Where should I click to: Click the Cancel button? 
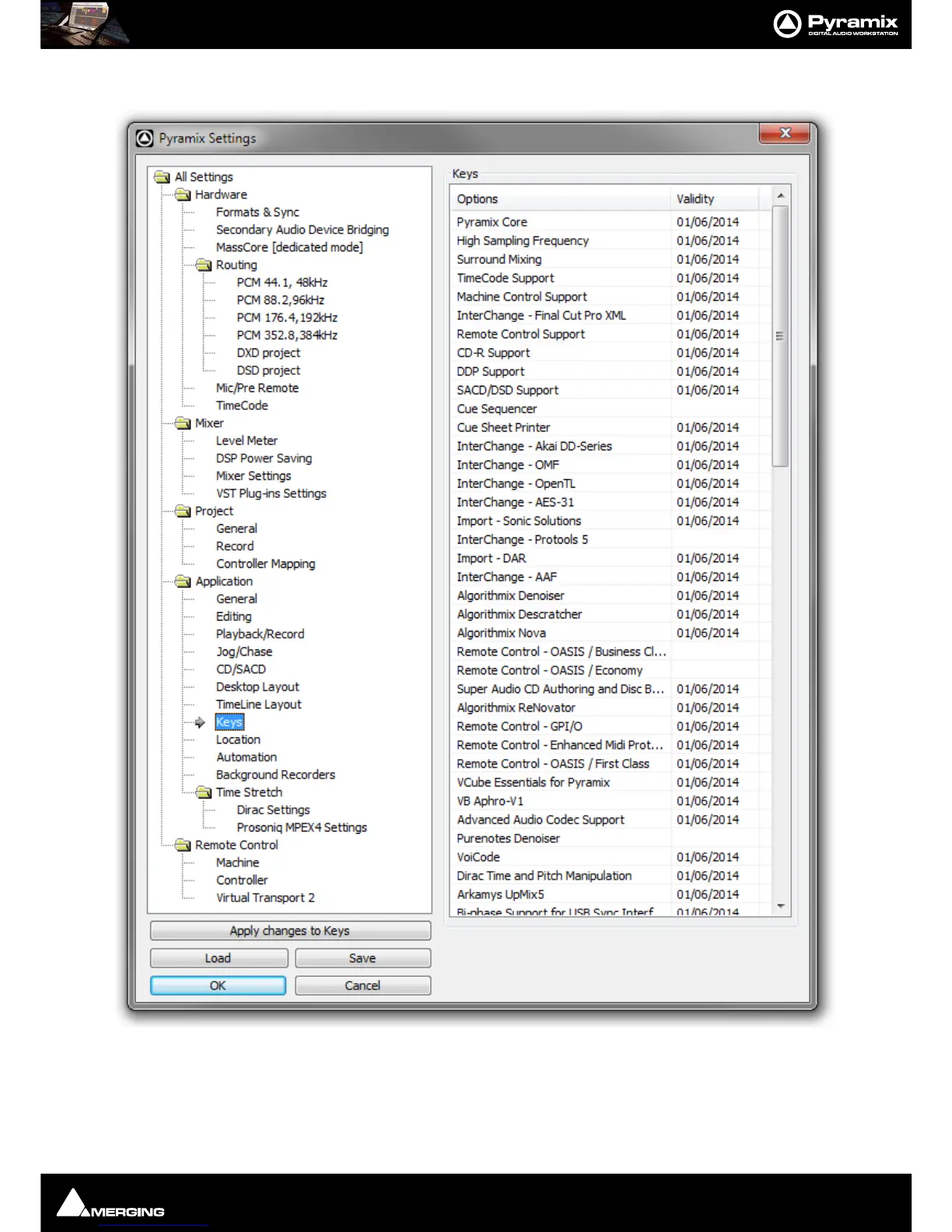coord(362,985)
